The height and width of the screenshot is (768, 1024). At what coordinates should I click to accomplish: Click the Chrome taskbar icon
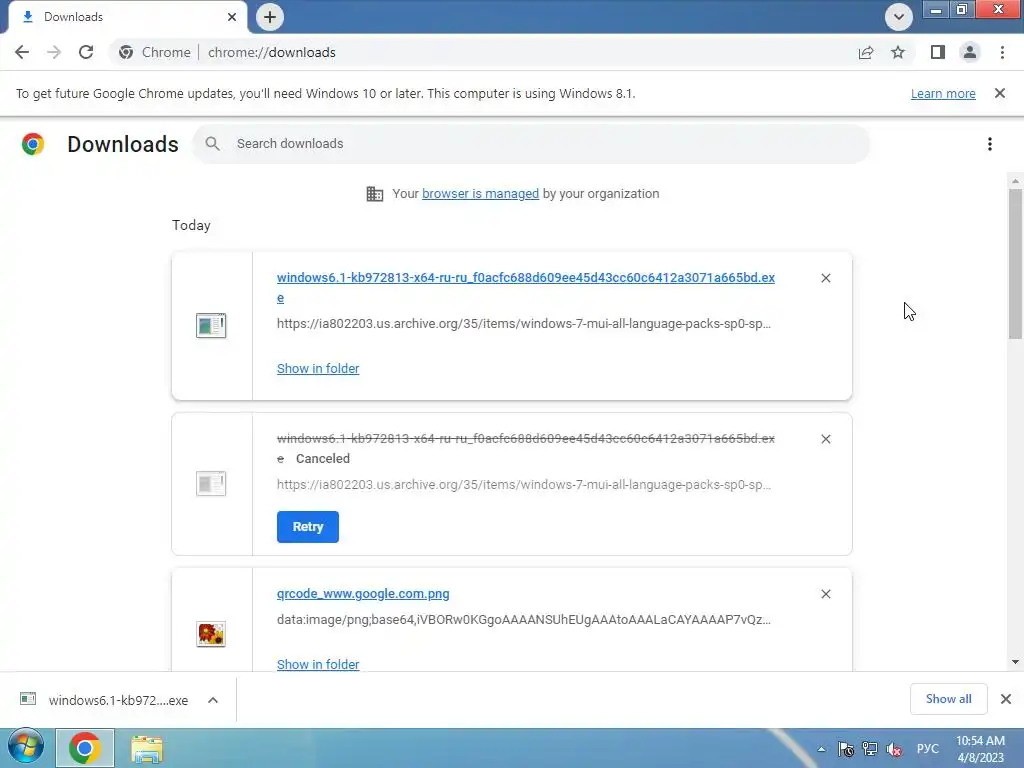[x=85, y=748]
